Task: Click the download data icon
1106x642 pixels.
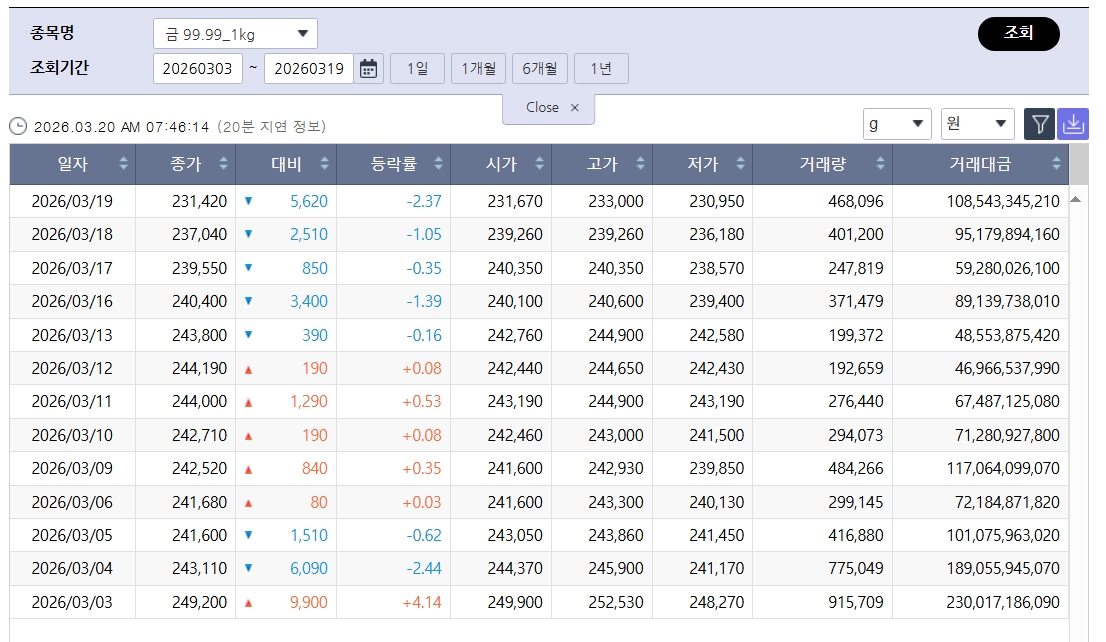Action: 1073,125
